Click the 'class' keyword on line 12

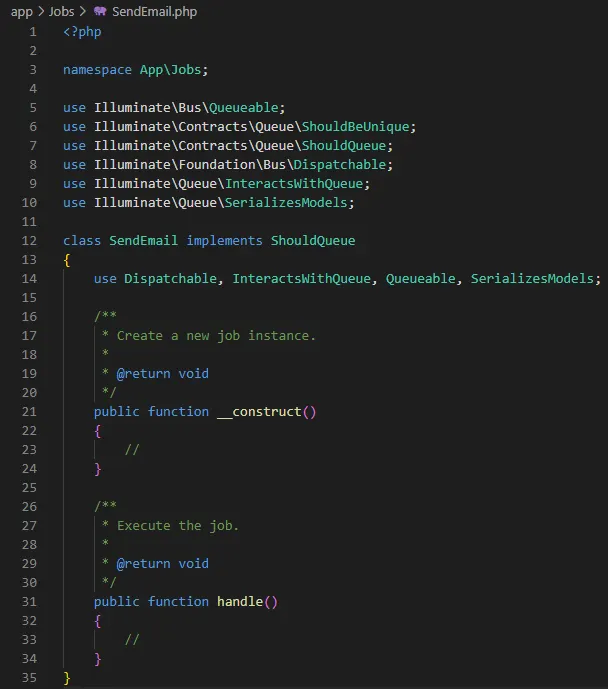82,241
